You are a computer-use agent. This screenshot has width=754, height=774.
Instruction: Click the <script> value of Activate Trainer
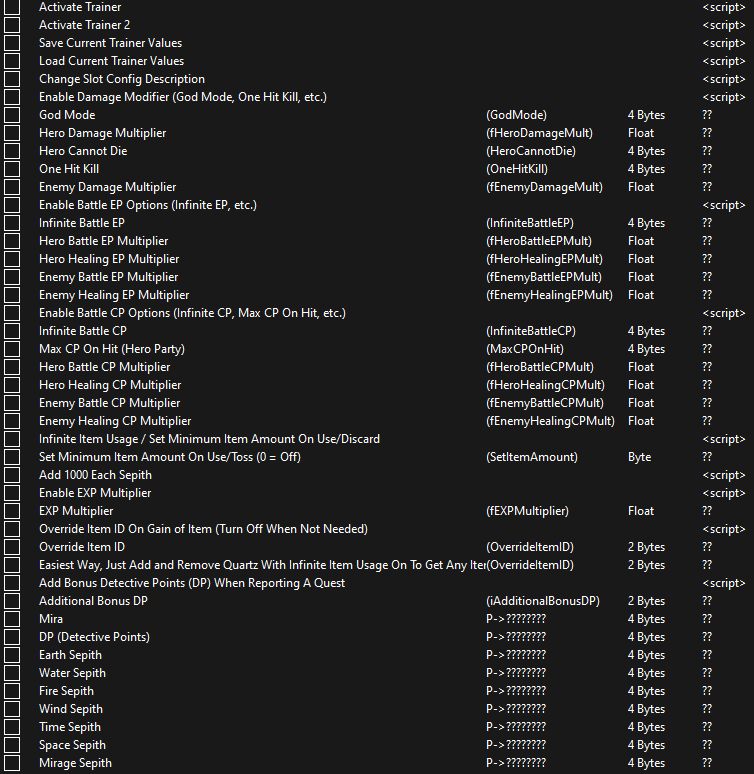(724, 7)
